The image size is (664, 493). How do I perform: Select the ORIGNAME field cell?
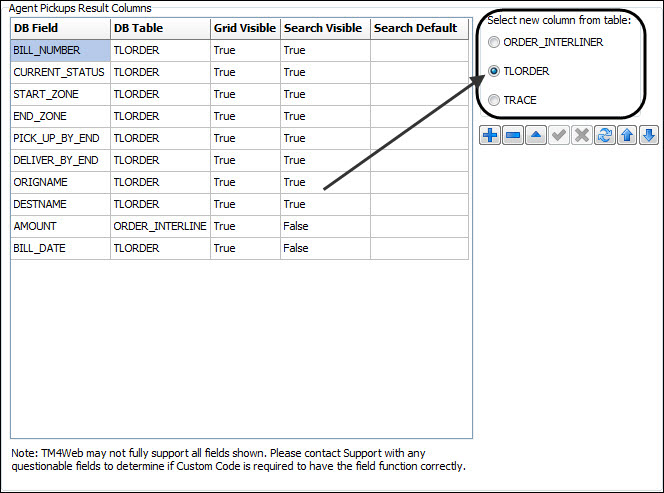click(61, 183)
